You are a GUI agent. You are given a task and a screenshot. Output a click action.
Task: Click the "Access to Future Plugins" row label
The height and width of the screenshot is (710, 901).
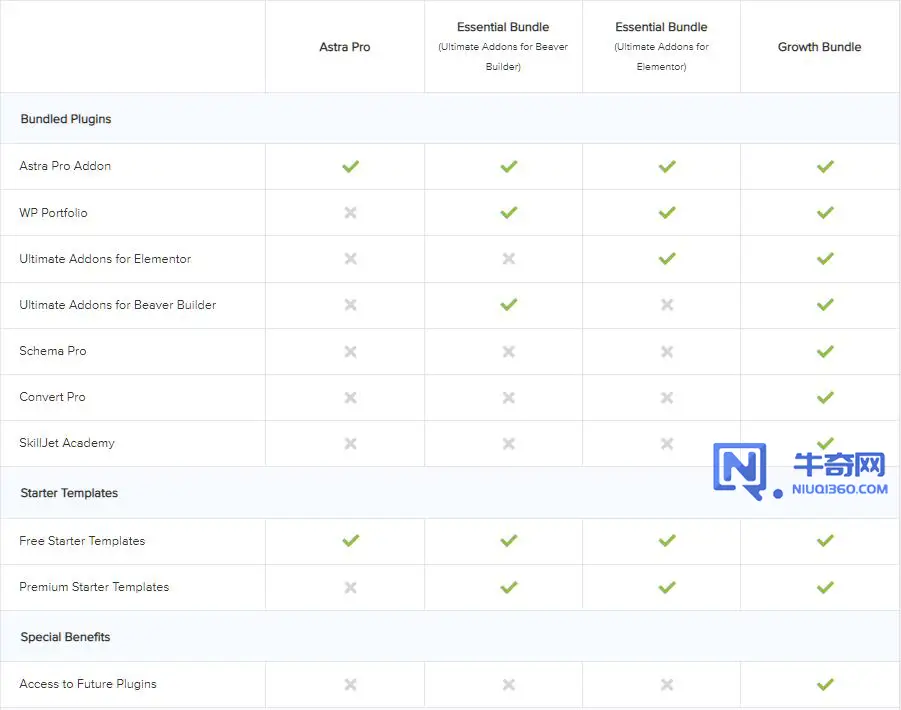click(x=88, y=684)
